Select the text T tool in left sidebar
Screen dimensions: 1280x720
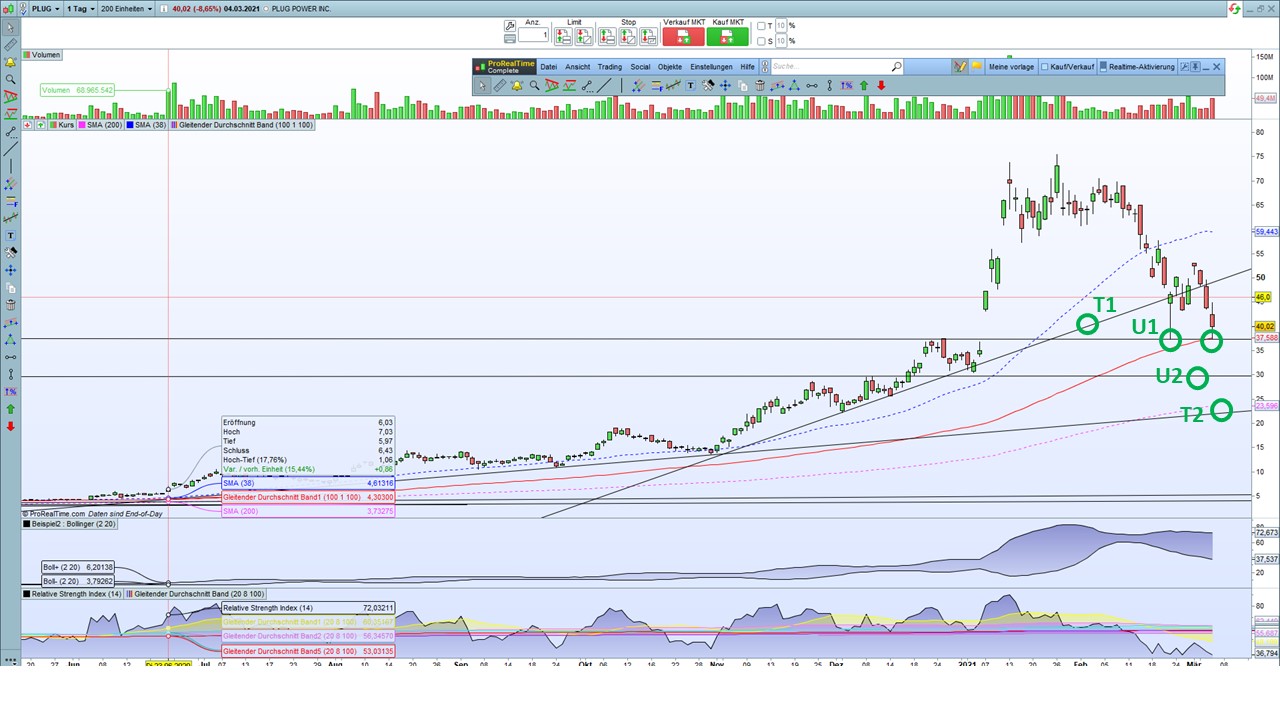10,236
